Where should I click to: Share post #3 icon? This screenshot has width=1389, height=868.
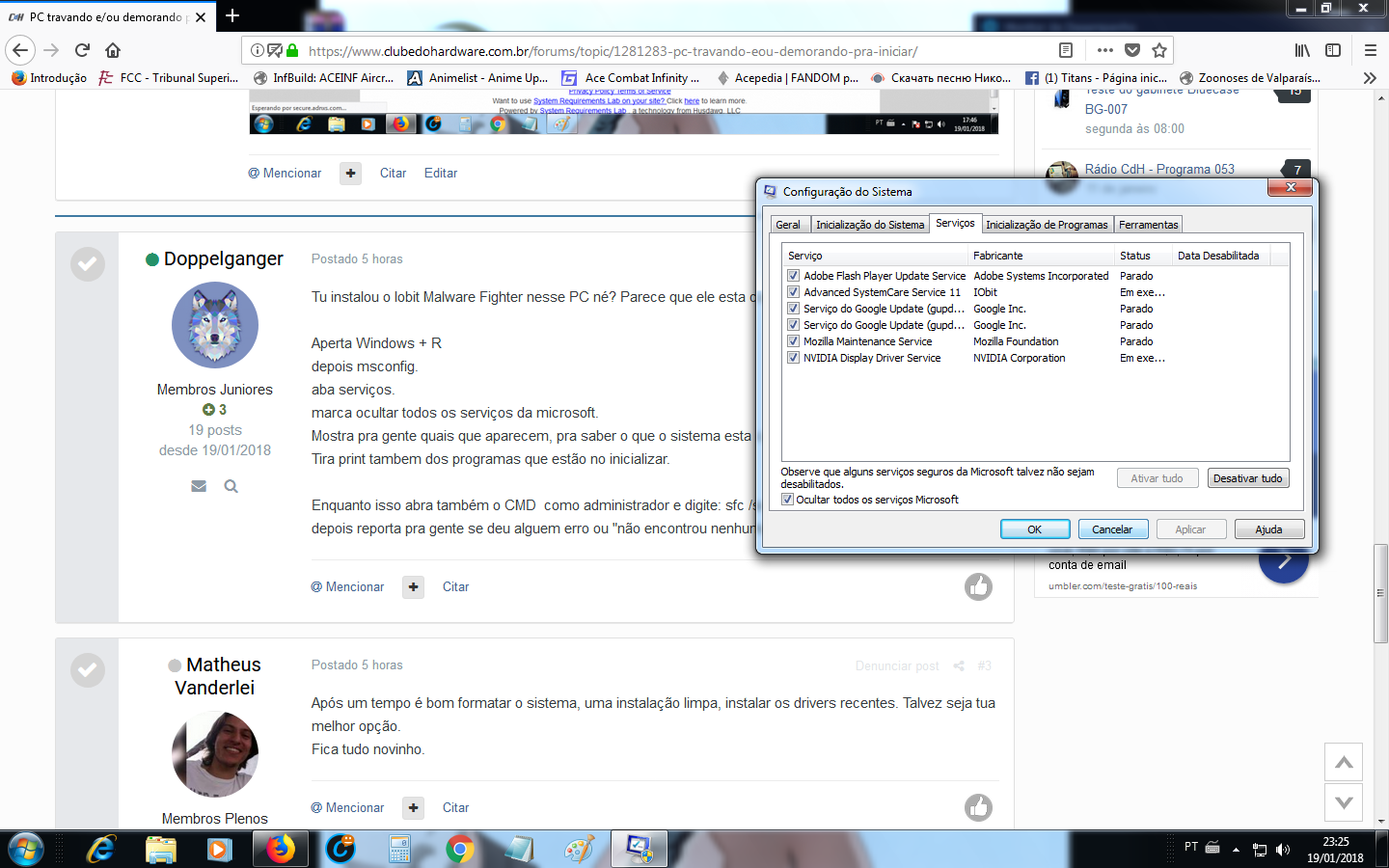pos(959,665)
